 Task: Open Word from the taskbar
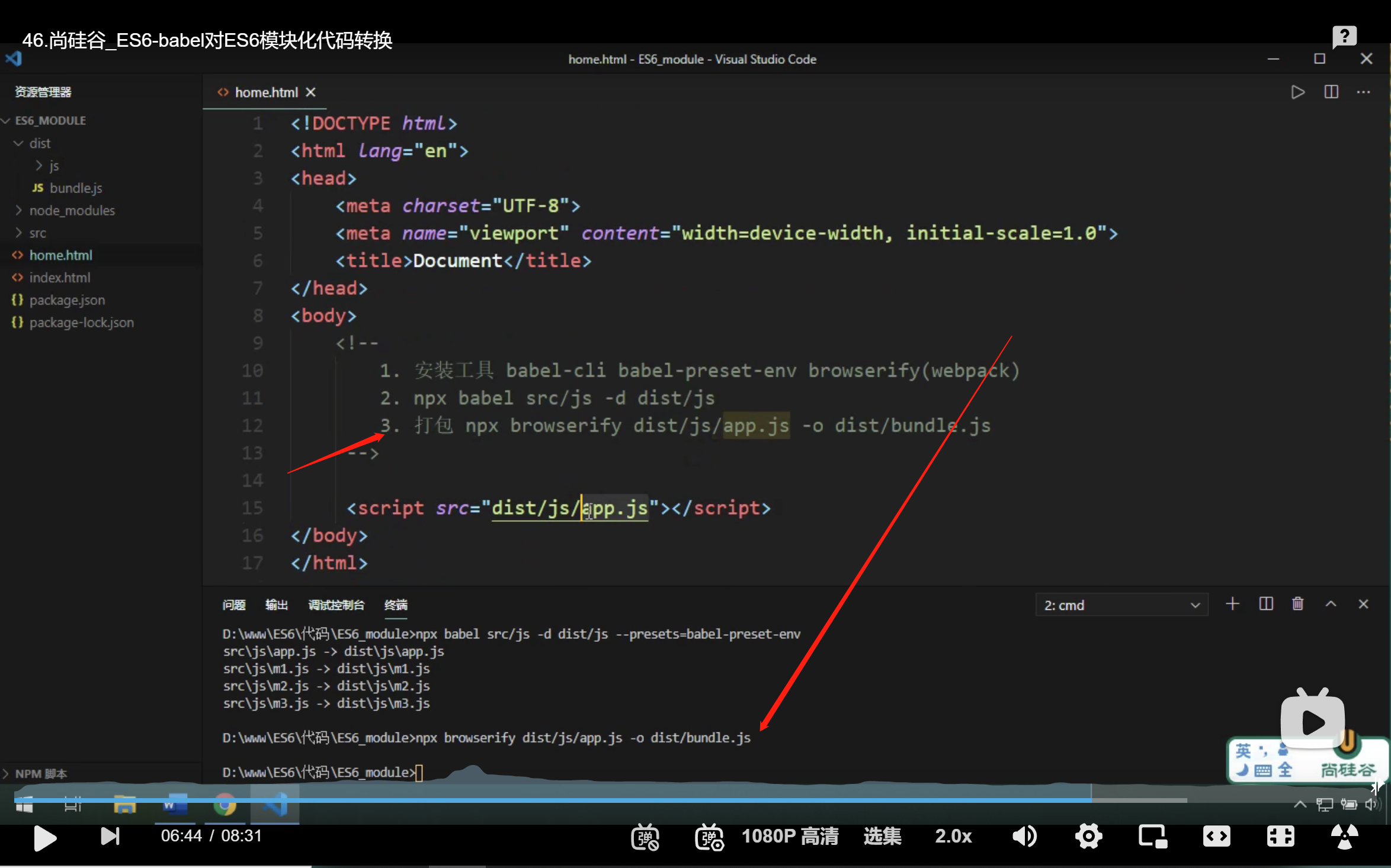click(x=175, y=805)
